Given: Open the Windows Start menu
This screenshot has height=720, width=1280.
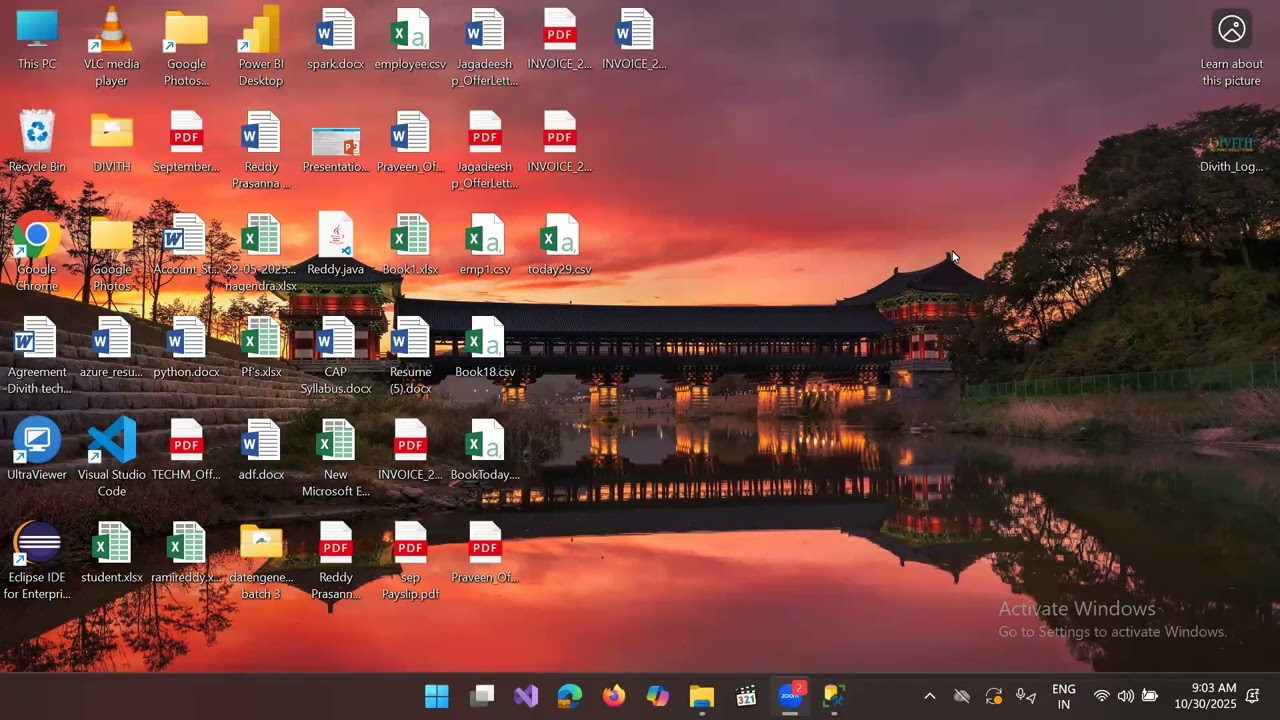Looking at the screenshot, I should (x=437, y=697).
